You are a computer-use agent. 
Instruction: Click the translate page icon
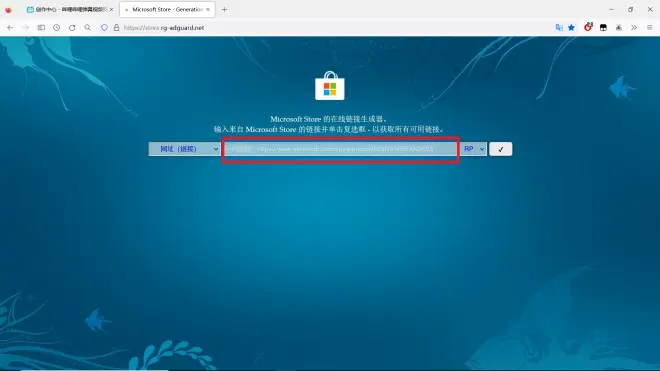(x=559, y=28)
